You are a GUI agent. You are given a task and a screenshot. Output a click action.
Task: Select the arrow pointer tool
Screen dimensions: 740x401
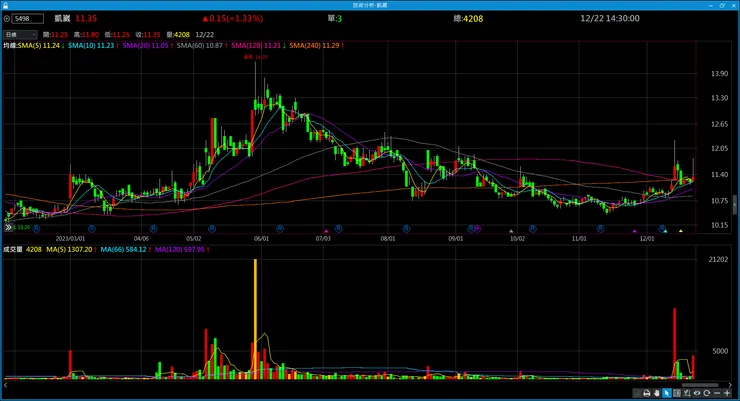click(666, 393)
